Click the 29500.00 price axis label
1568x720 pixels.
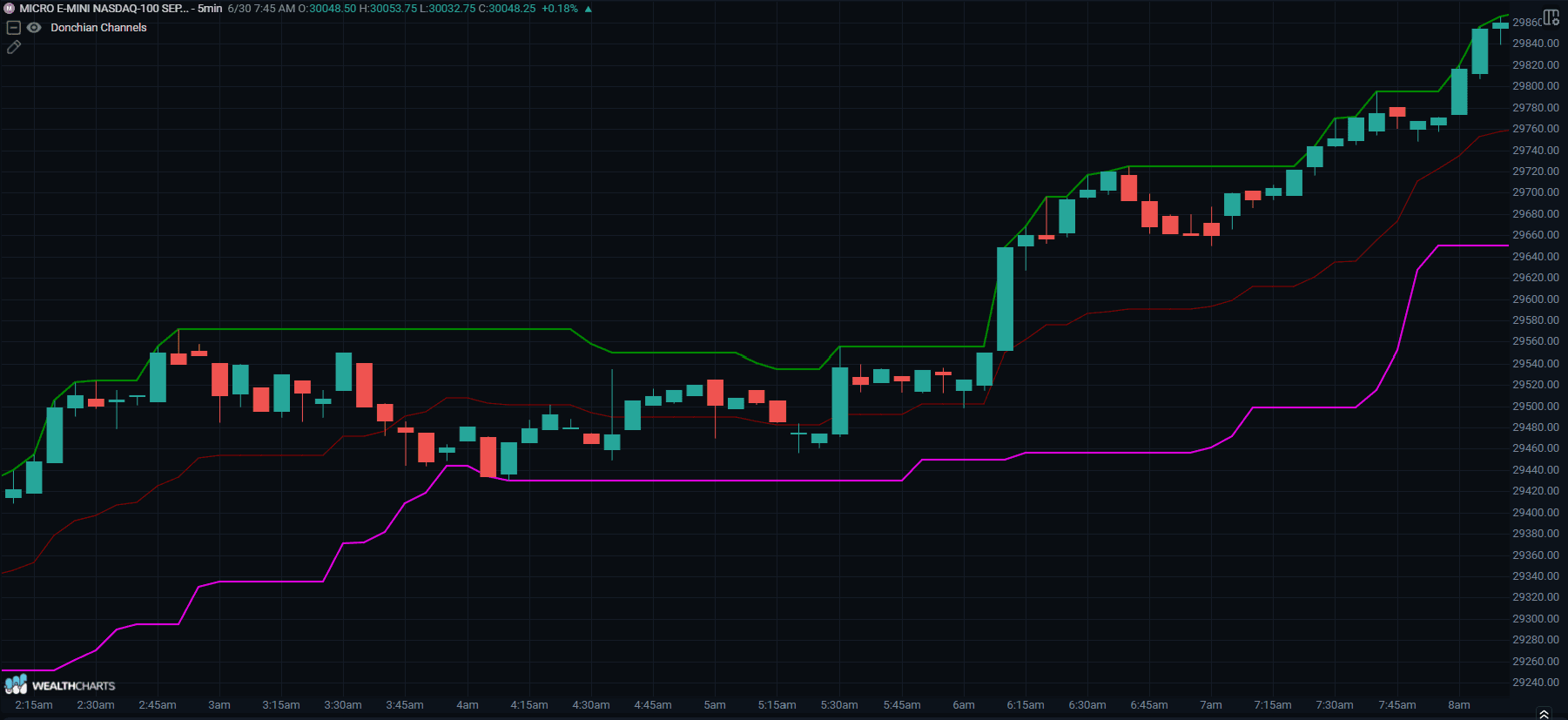[x=1536, y=407]
